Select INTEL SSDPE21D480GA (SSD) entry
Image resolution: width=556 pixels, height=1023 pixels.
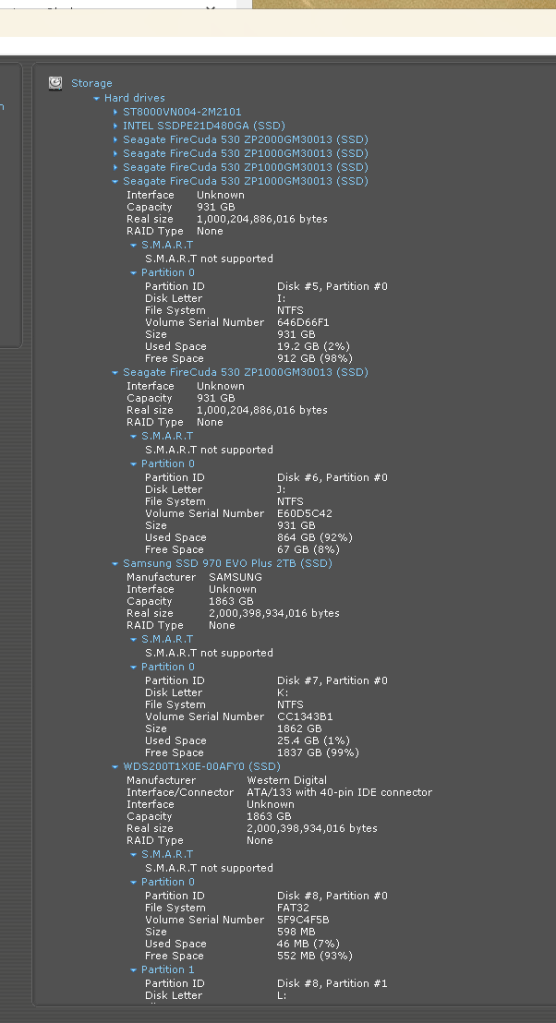pyautogui.click(x=204, y=125)
